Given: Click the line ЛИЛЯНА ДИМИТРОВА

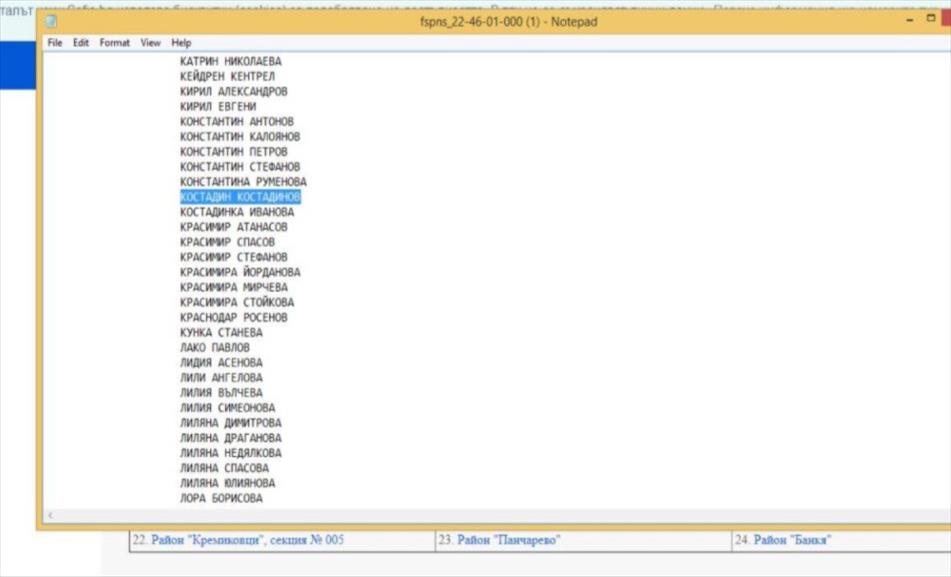Looking at the screenshot, I should pos(230,423).
